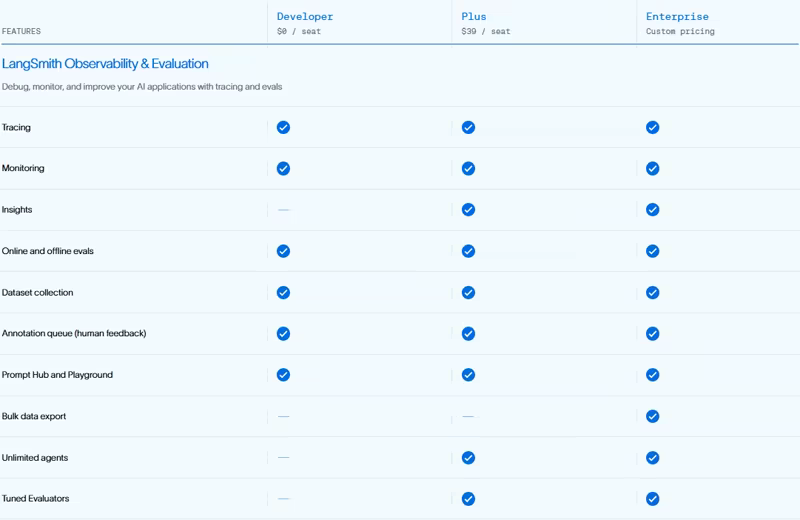Click the Insights feature label
The height and width of the screenshot is (520, 800).
[x=17, y=209]
